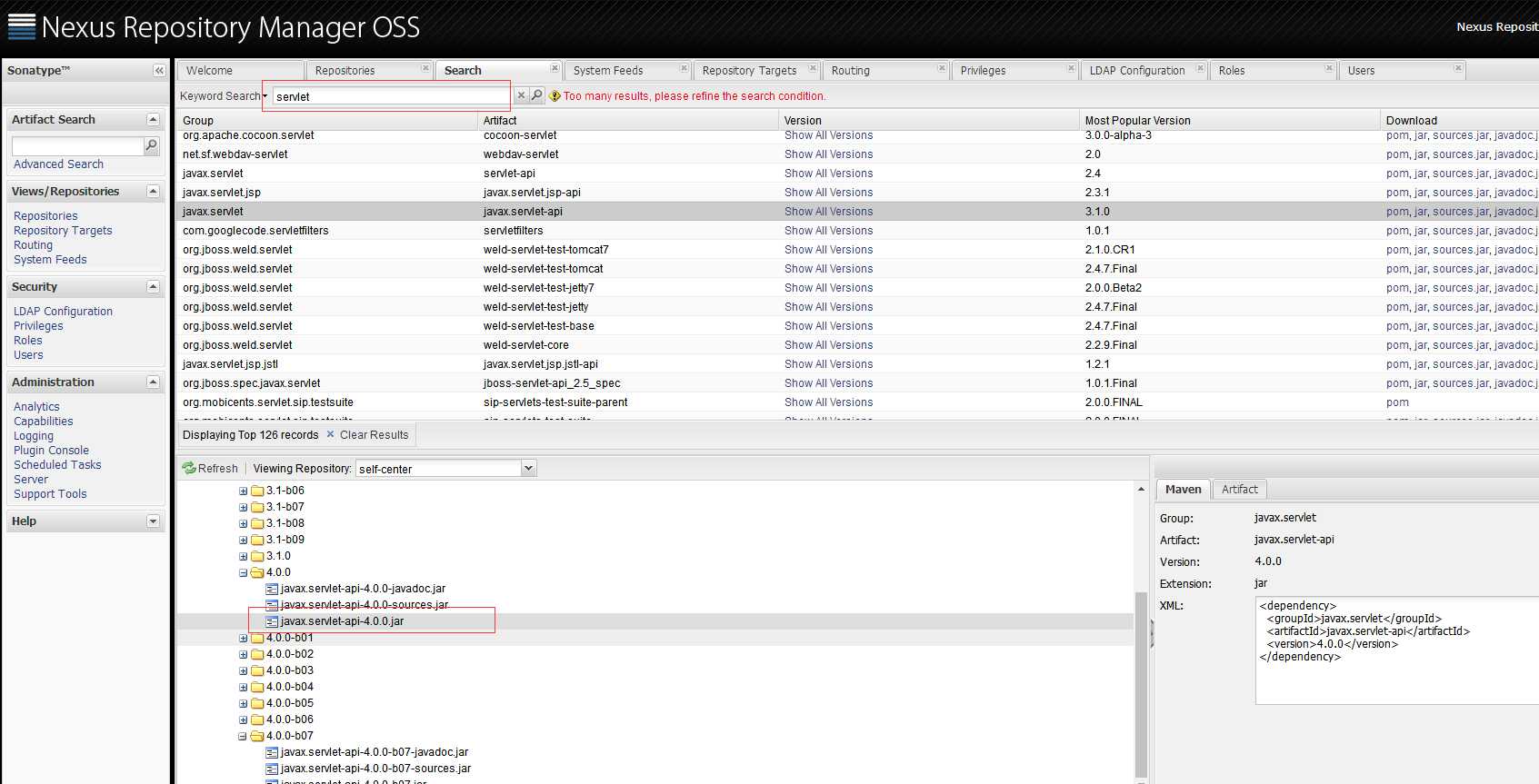Switch to the Welcome tab
Screen dimensions: 1539x784
pyautogui.click(x=240, y=70)
